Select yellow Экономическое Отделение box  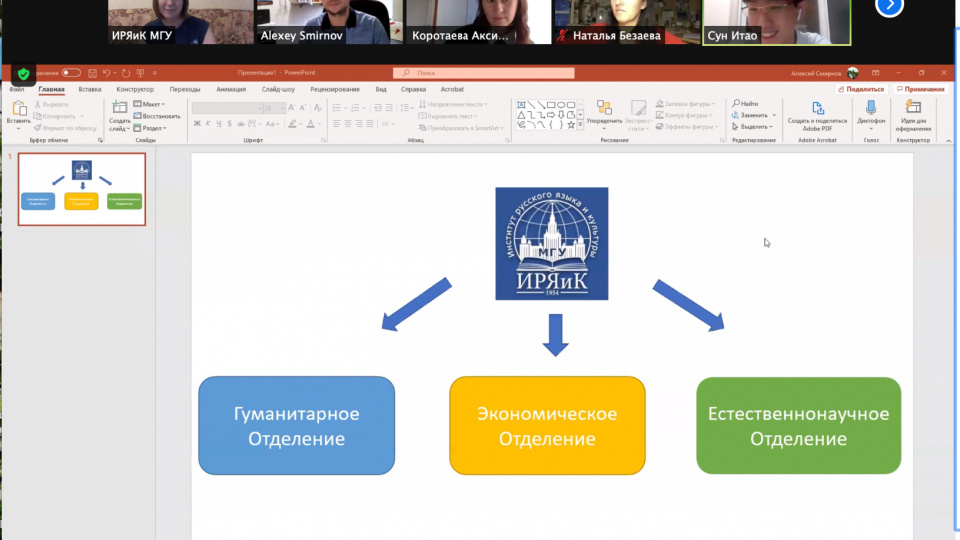click(x=547, y=426)
